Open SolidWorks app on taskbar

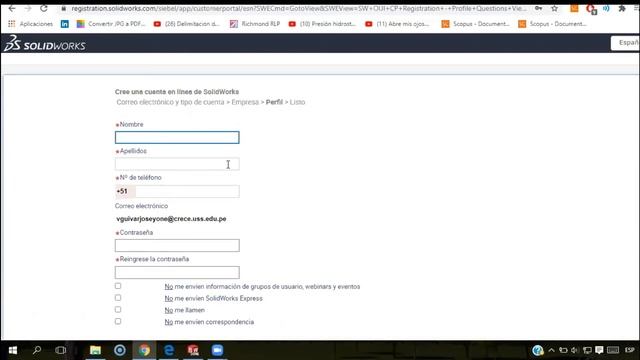[193, 350]
